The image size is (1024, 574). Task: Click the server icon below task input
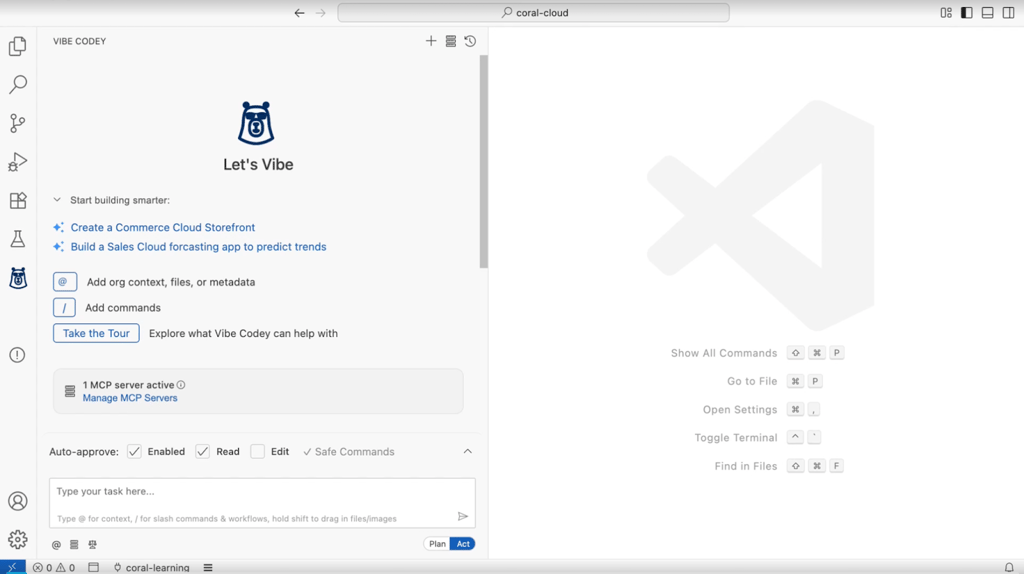click(x=74, y=545)
